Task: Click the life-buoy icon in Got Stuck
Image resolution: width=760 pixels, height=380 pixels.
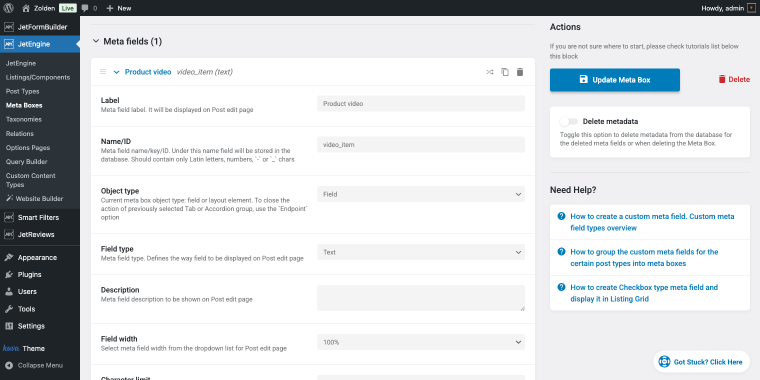Action: click(x=664, y=362)
